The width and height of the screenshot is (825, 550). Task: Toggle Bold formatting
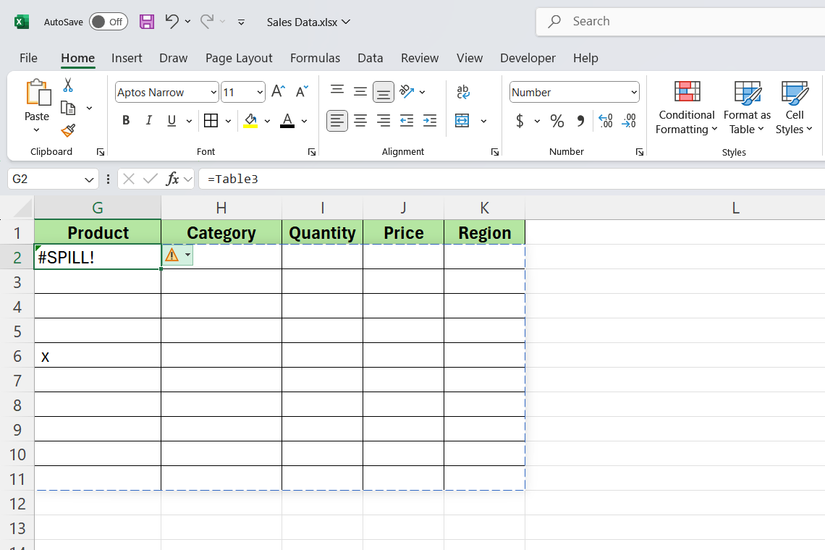(x=126, y=121)
